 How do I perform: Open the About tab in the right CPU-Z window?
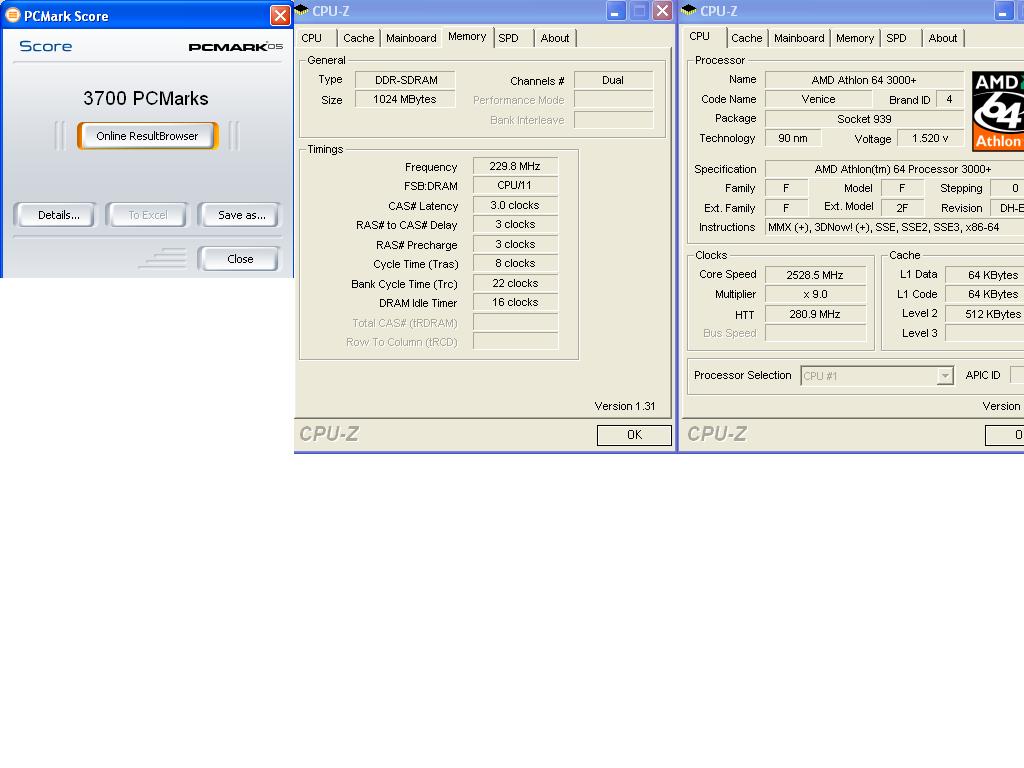tap(942, 38)
